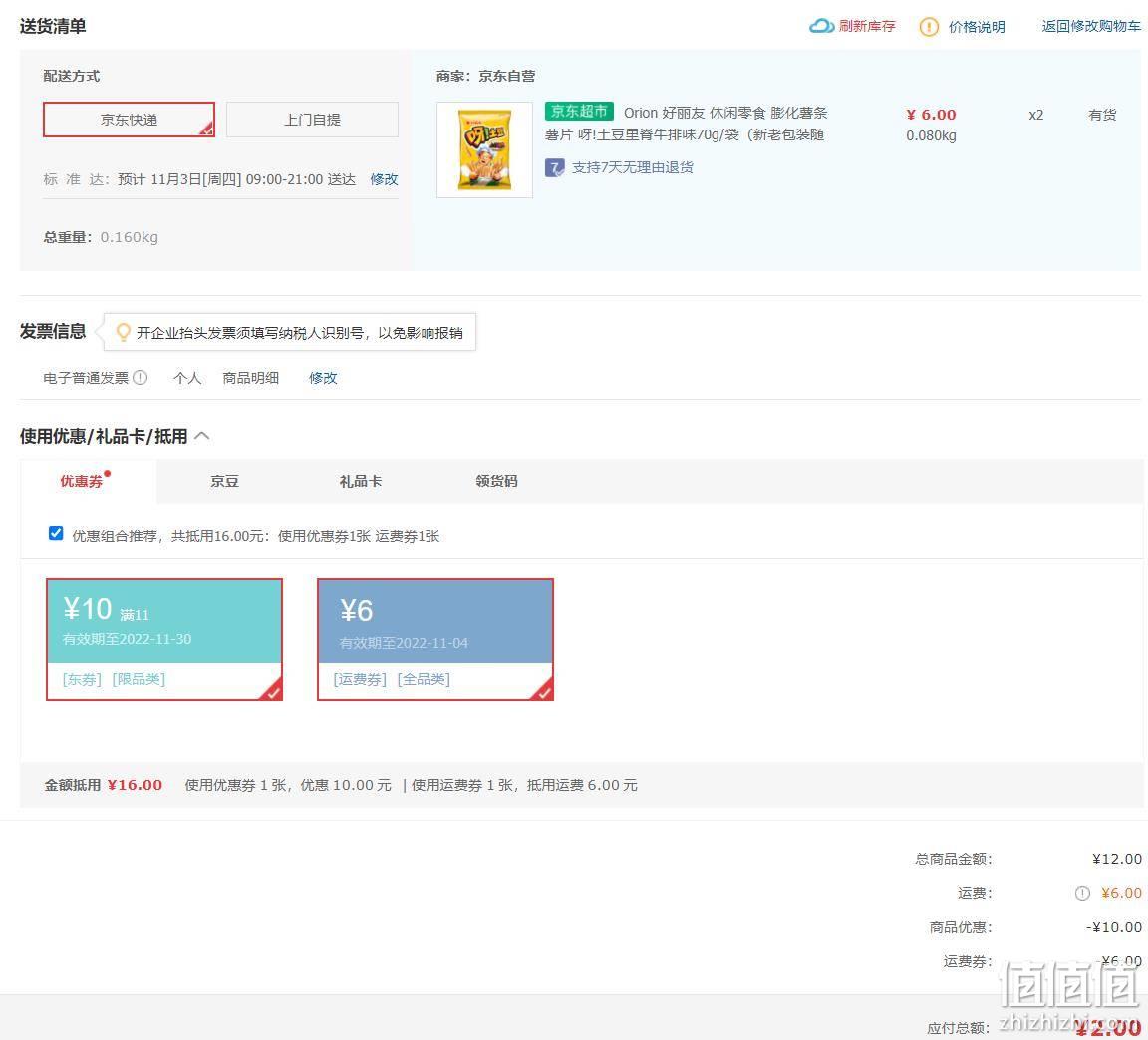
Task: Click the lightbulb icon in invoice tip
Action: click(x=123, y=333)
